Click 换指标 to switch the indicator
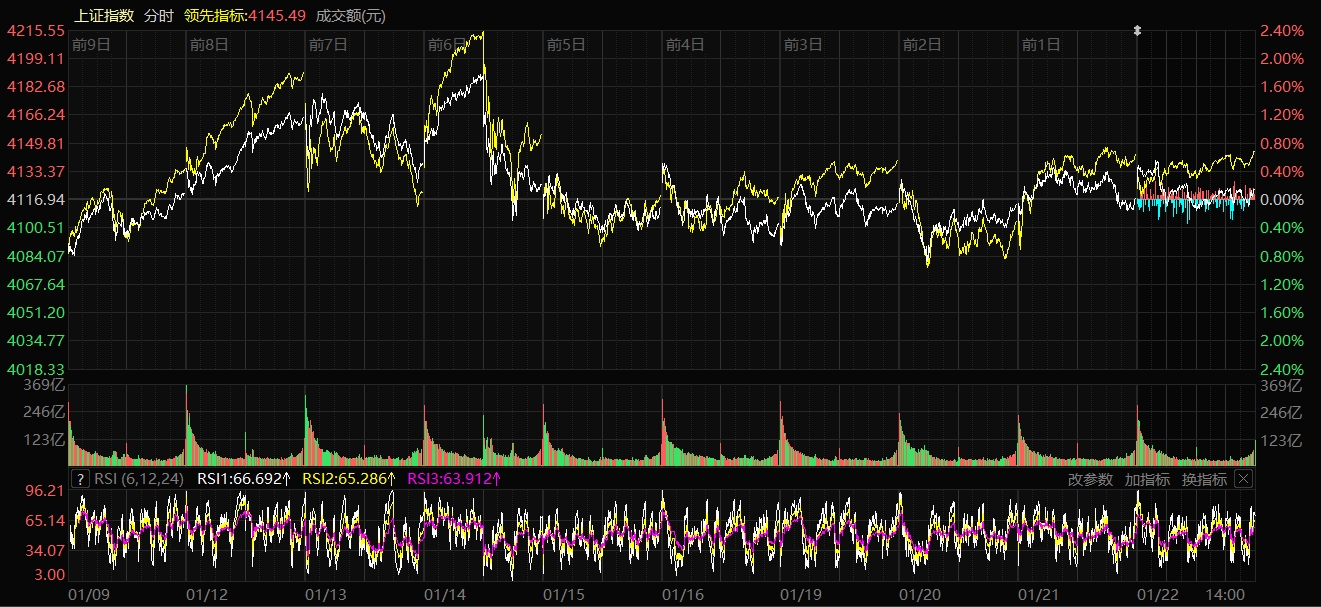The width and height of the screenshot is (1321, 607). (x=1204, y=479)
